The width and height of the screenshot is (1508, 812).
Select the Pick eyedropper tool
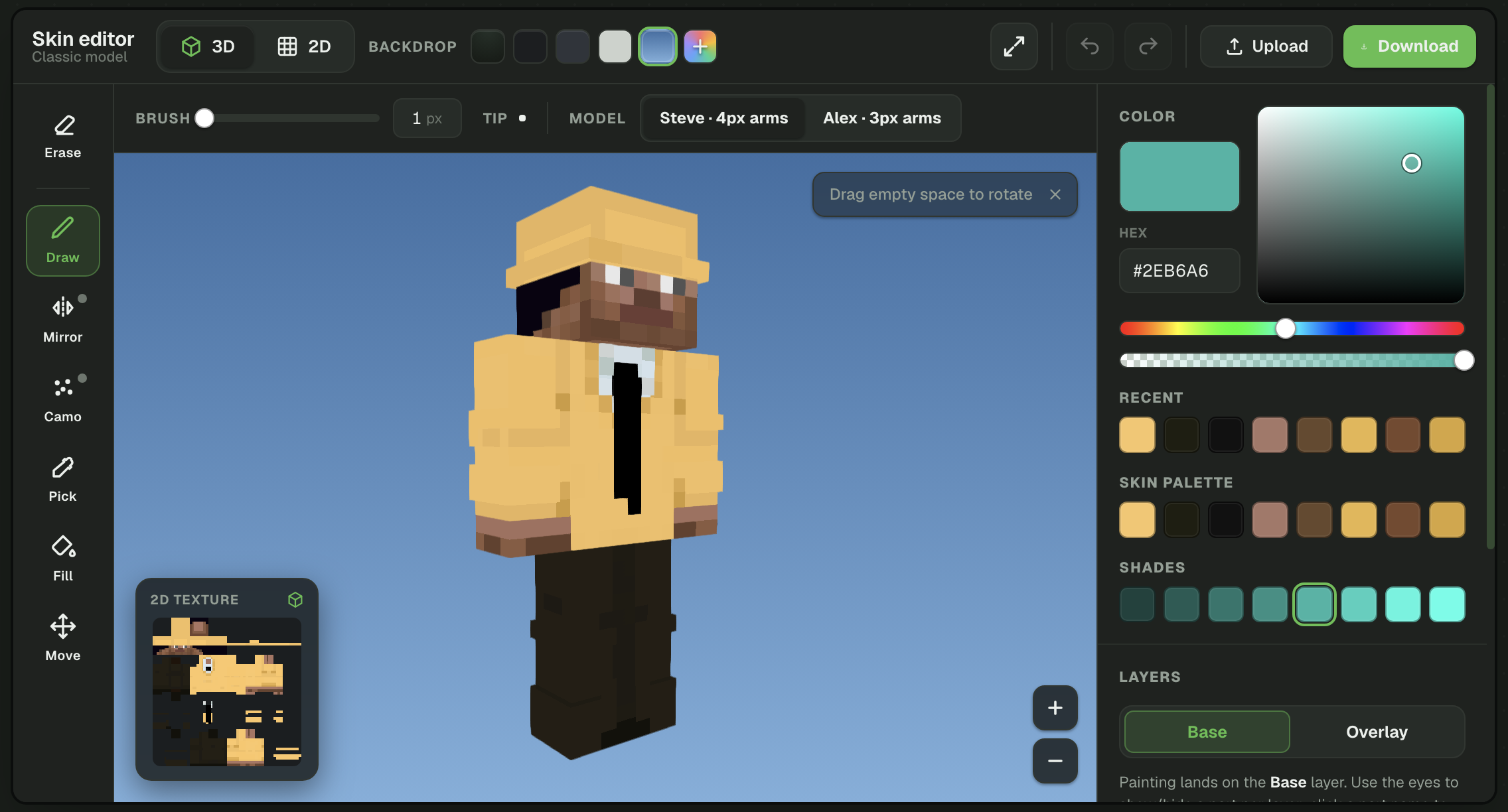pyautogui.click(x=62, y=479)
